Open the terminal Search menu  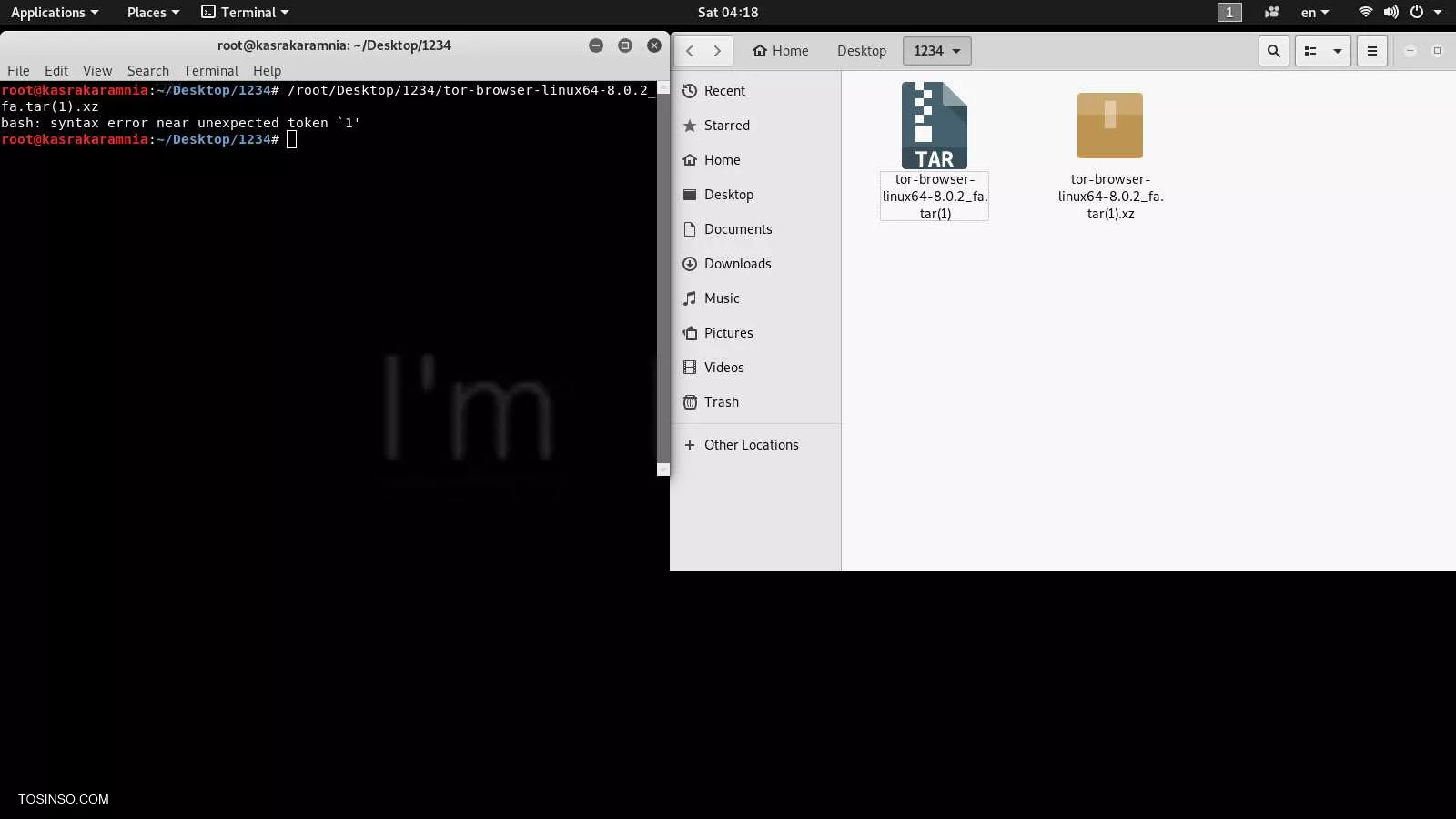pos(147,71)
